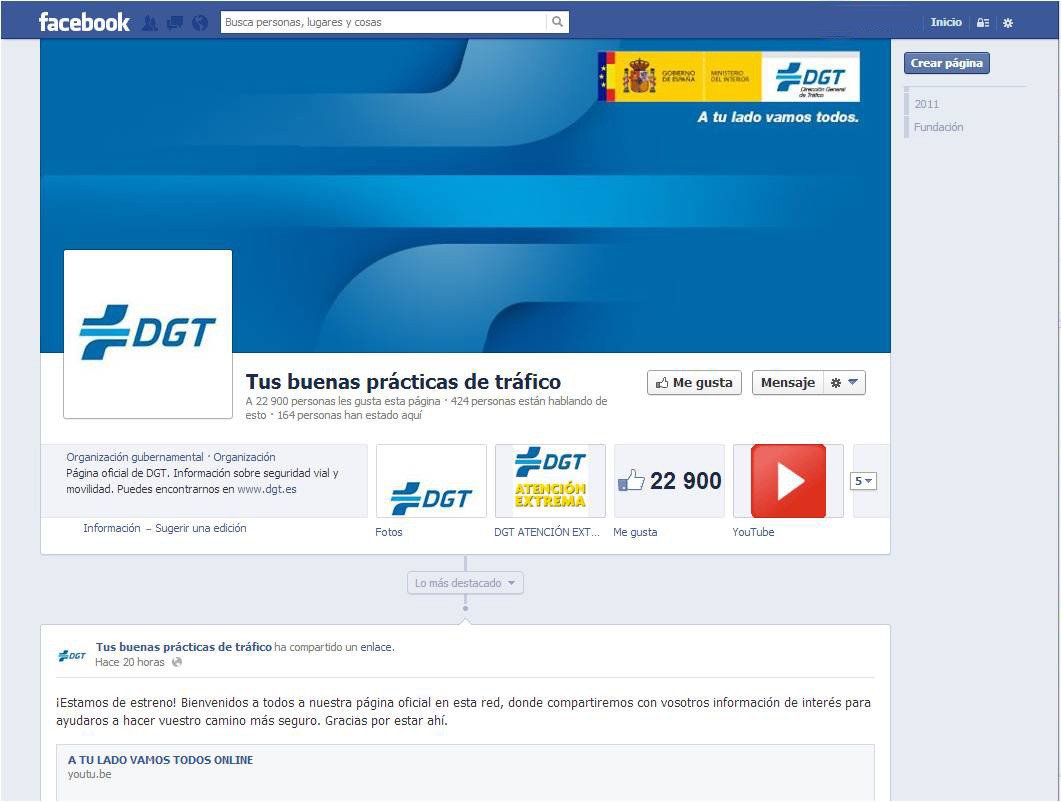Viewport: 1061px width, 802px height.
Task: Click the DGT ATENCIÓN EXT... label
Action: coord(547,532)
